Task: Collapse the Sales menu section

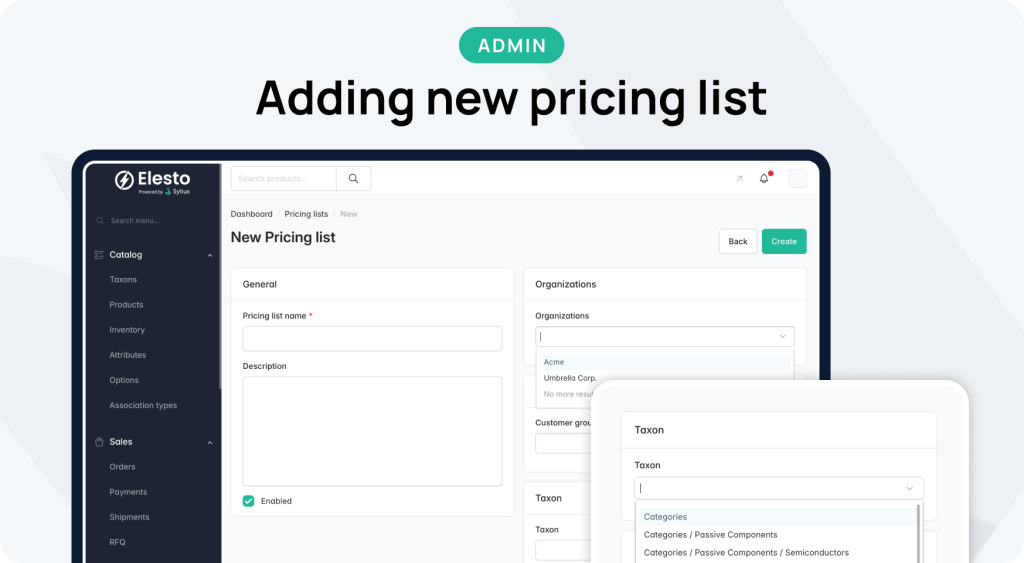Action: coord(210,442)
